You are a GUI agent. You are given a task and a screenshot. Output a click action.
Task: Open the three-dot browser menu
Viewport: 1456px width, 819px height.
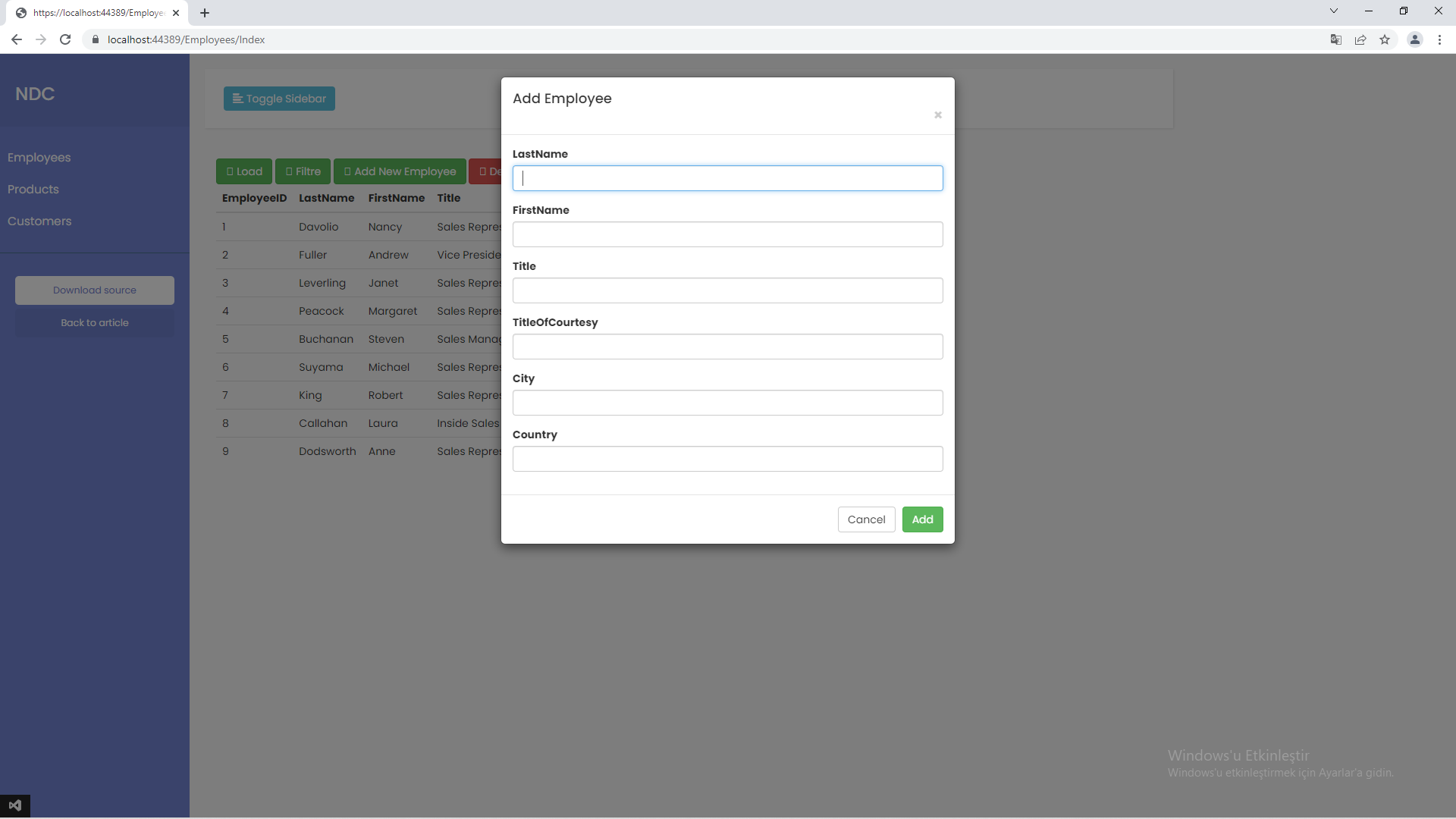[x=1439, y=39]
